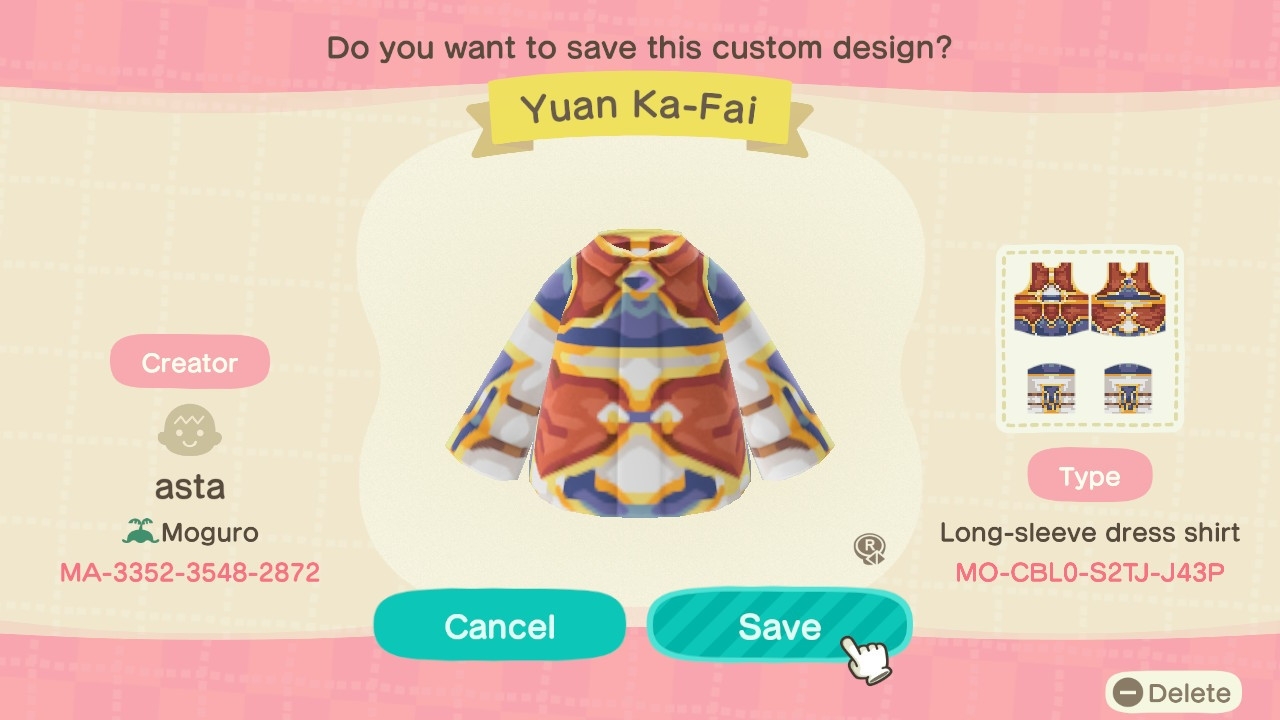Image resolution: width=1280 pixels, height=720 pixels.
Task: Select the shirt front pattern thumbnail
Action: coord(1050,299)
